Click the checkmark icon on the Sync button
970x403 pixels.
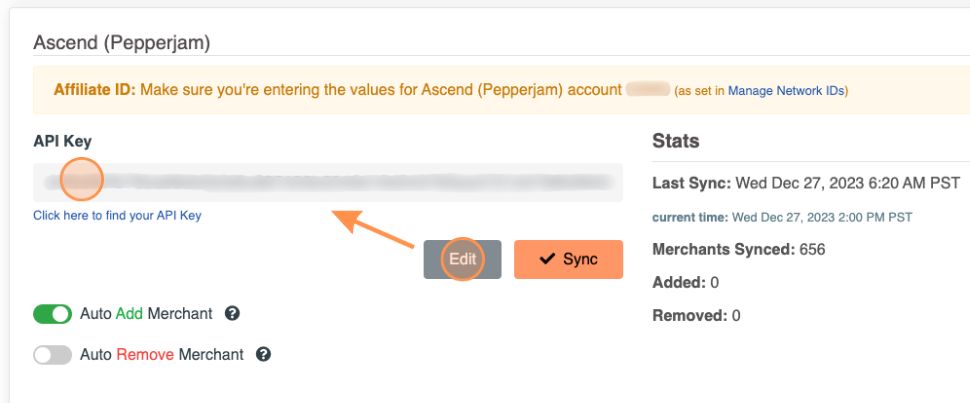point(547,259)
